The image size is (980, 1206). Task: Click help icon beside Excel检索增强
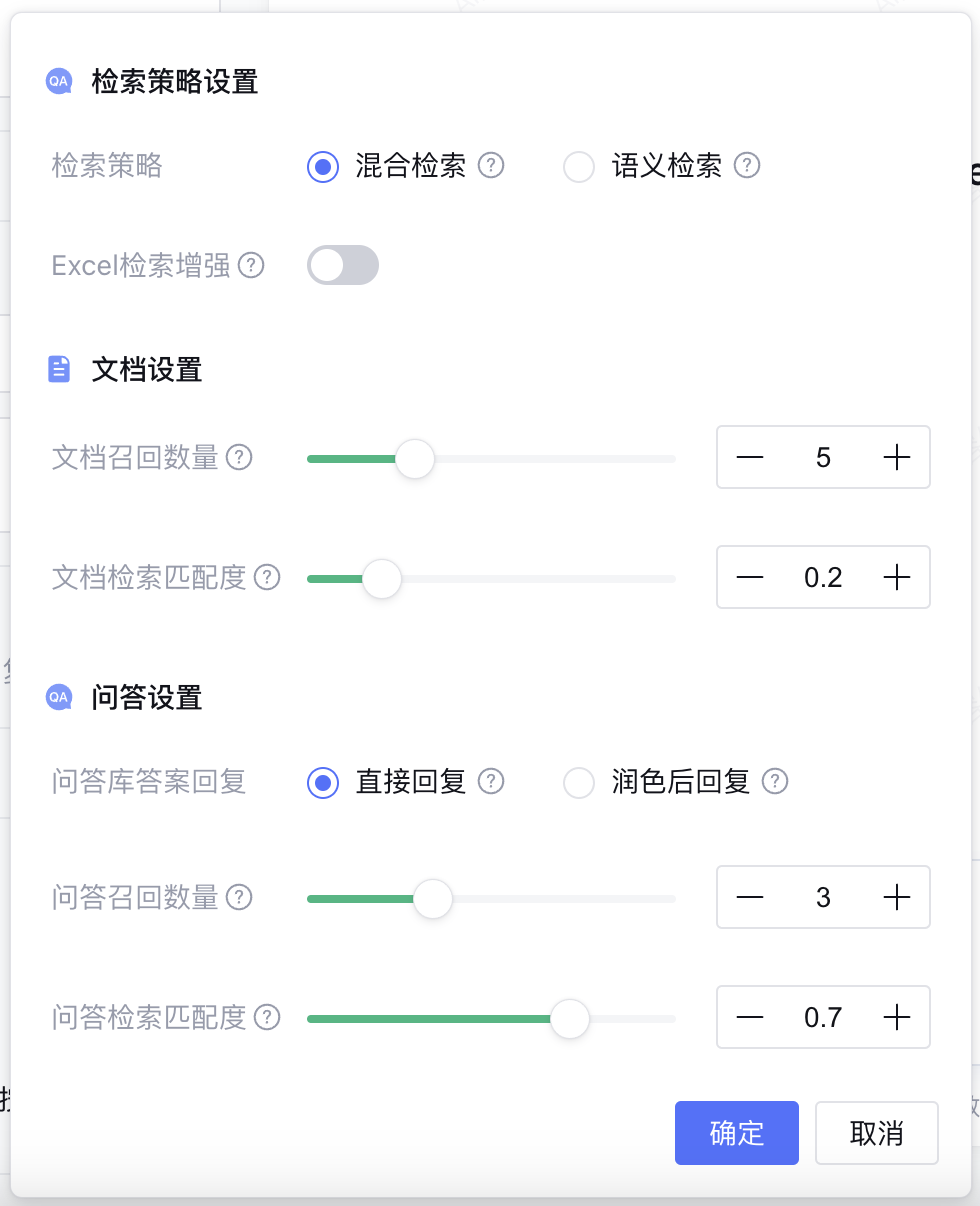[251, 265]
